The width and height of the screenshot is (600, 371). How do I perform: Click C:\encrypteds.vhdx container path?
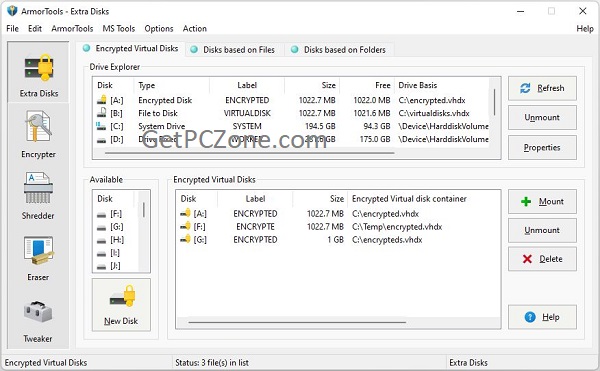(387, 240)
